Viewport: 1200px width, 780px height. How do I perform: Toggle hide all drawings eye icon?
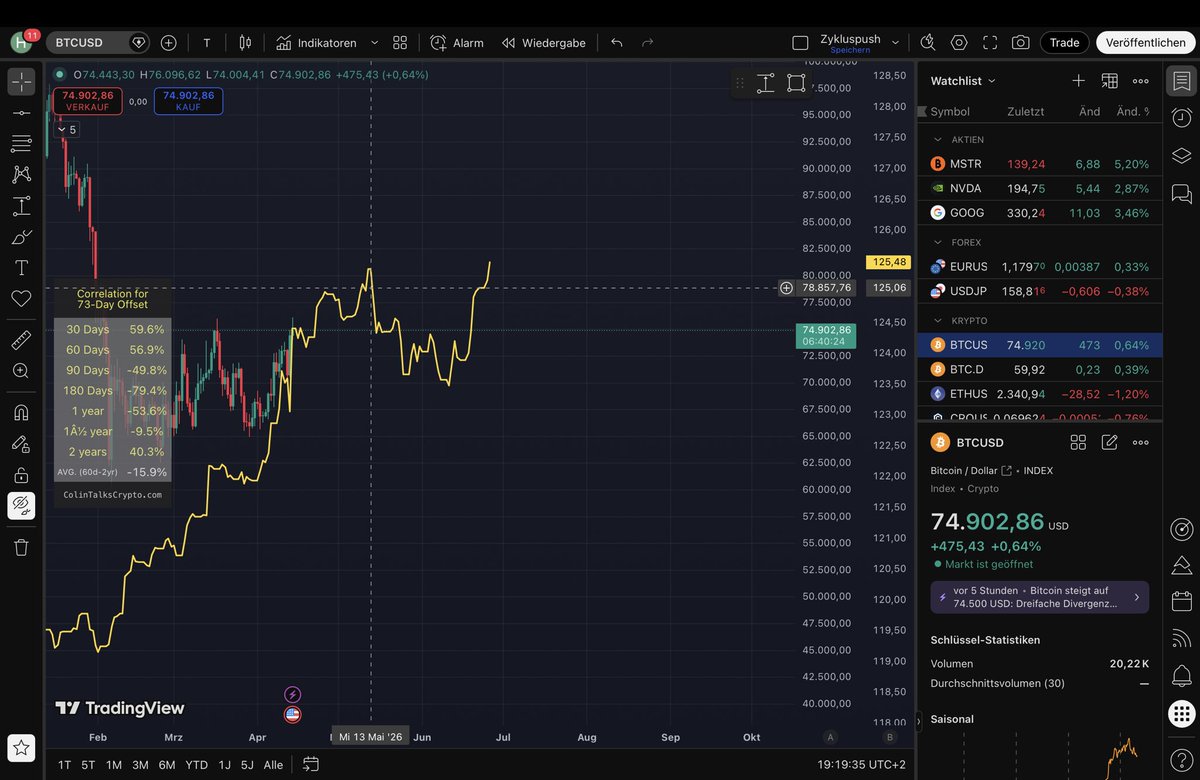(21, 506)
